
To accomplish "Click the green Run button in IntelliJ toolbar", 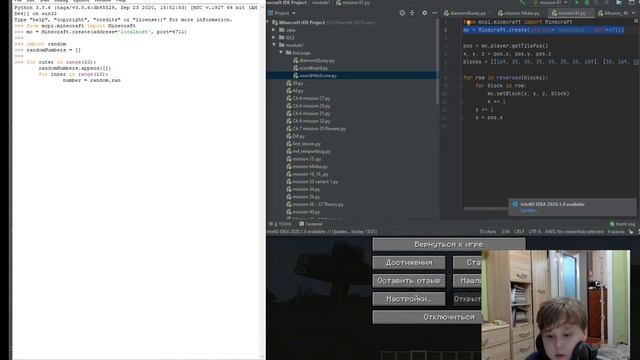I will [577, 2].
